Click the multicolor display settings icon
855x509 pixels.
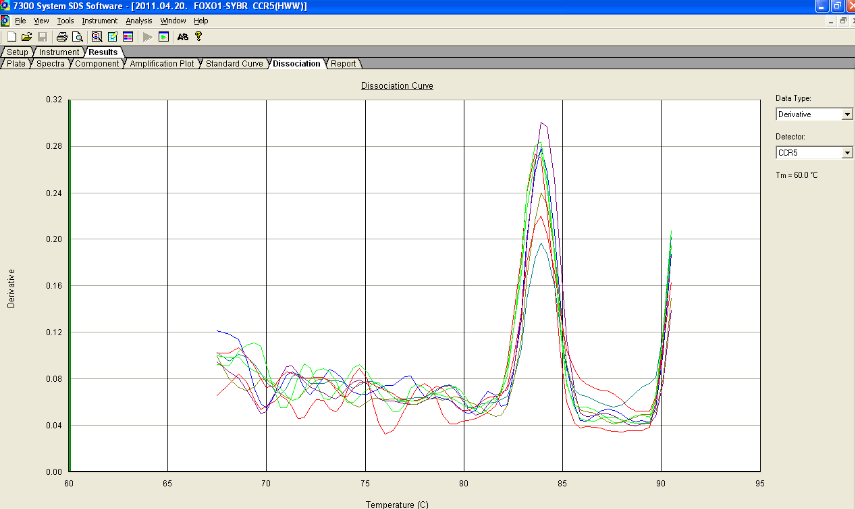click(128, 36)
